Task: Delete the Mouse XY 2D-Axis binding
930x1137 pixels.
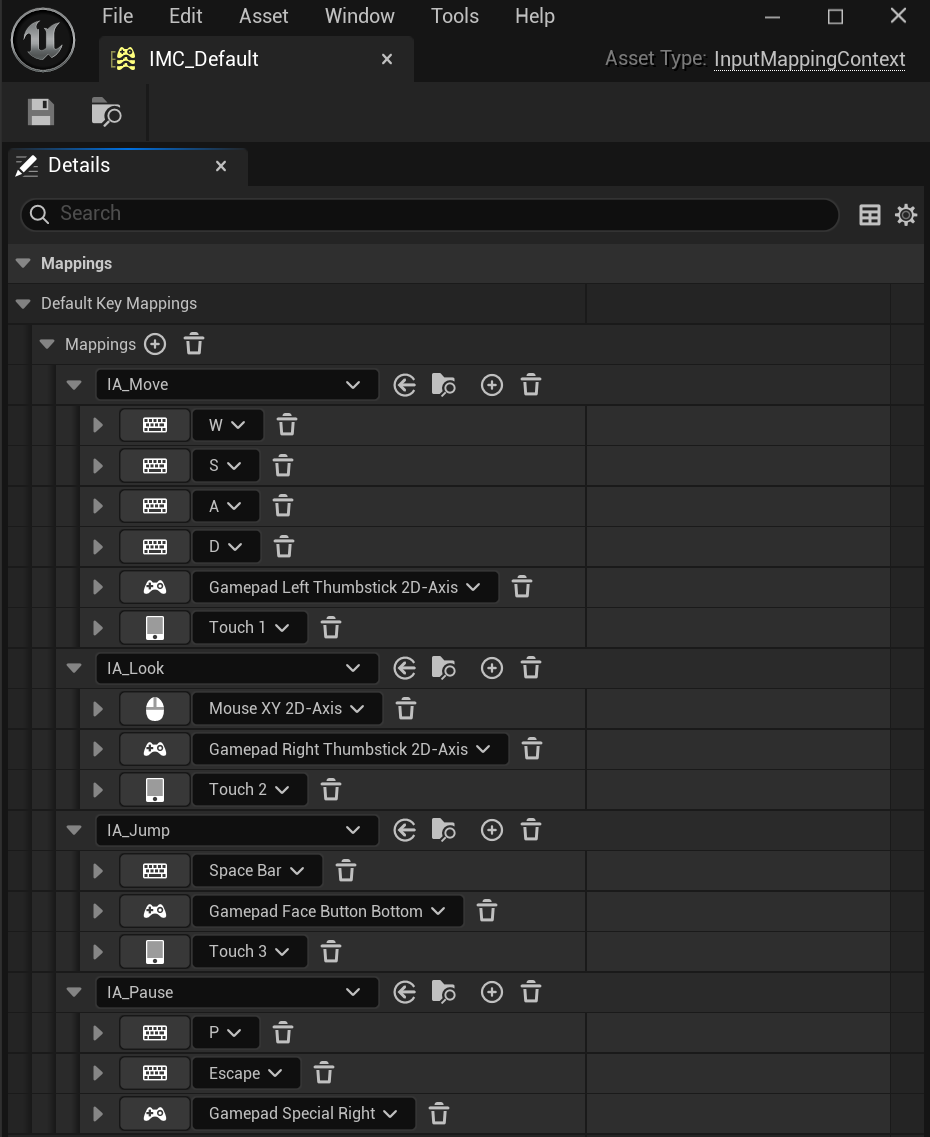Action: click(x=406, y=708)
